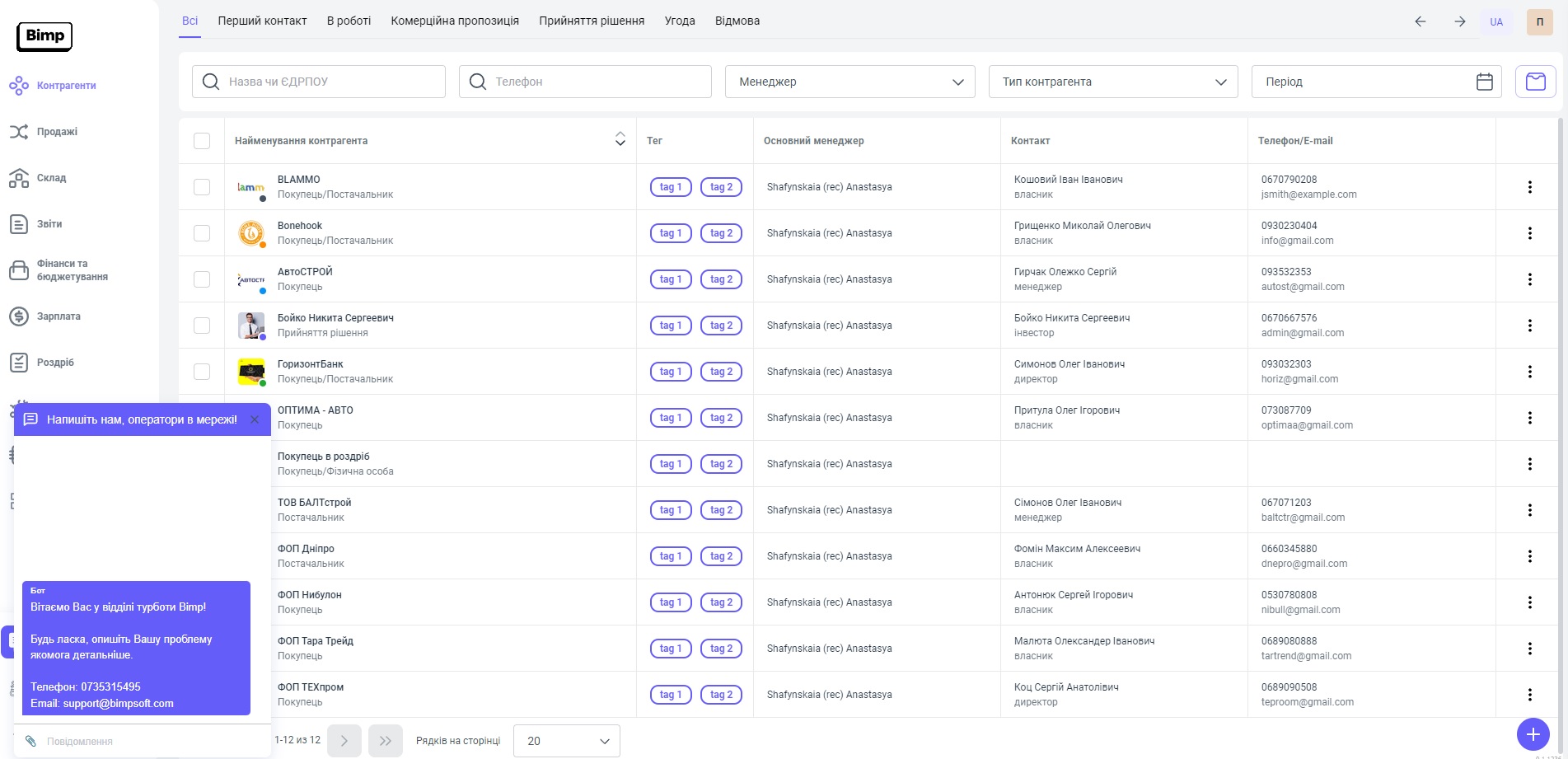The width and height of the screenshot is (1568, 759).
Task: Click tag 1 in the BLAMMO row
Action: pos(672,187)
